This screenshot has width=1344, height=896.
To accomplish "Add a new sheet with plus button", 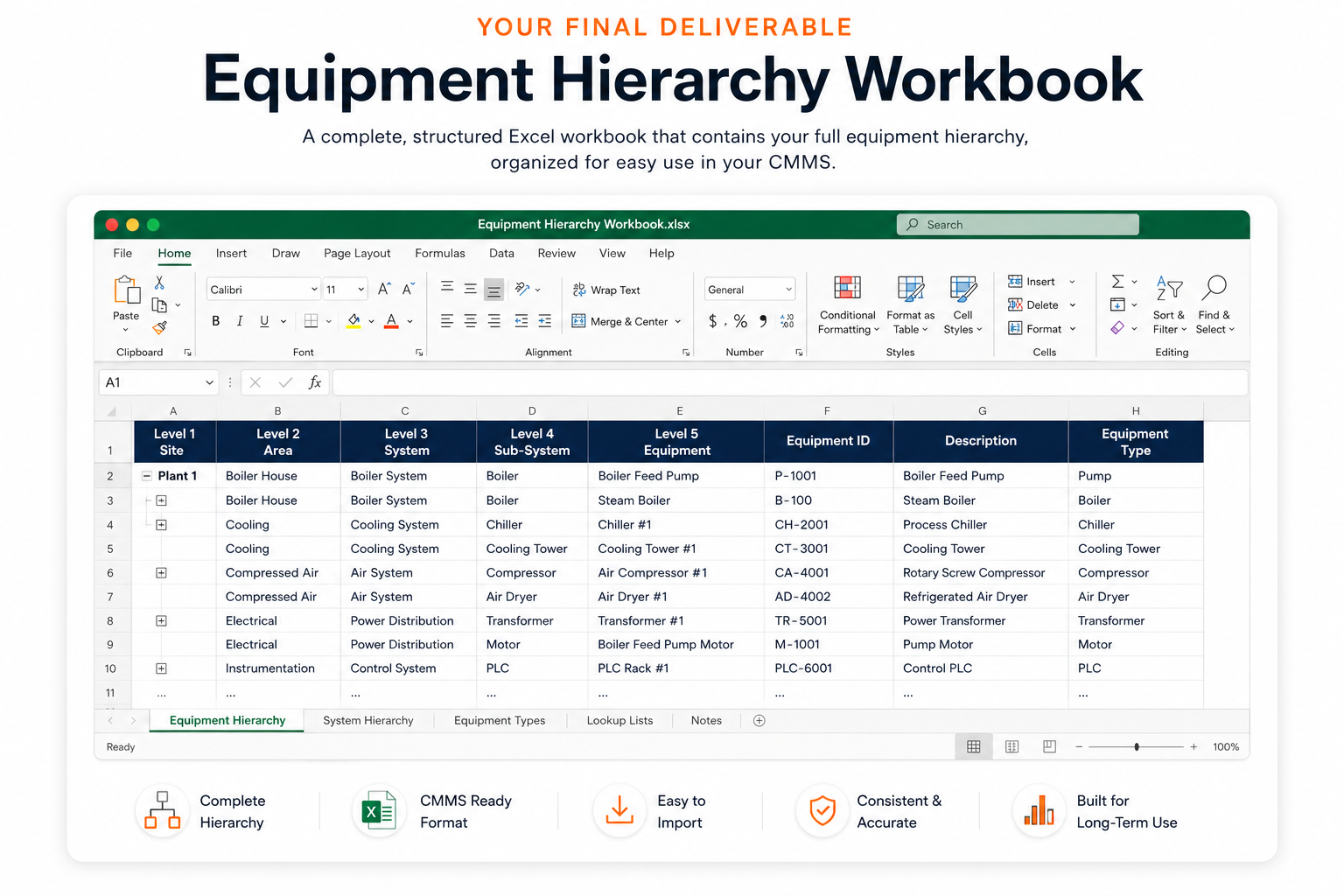I will point(759,721).
